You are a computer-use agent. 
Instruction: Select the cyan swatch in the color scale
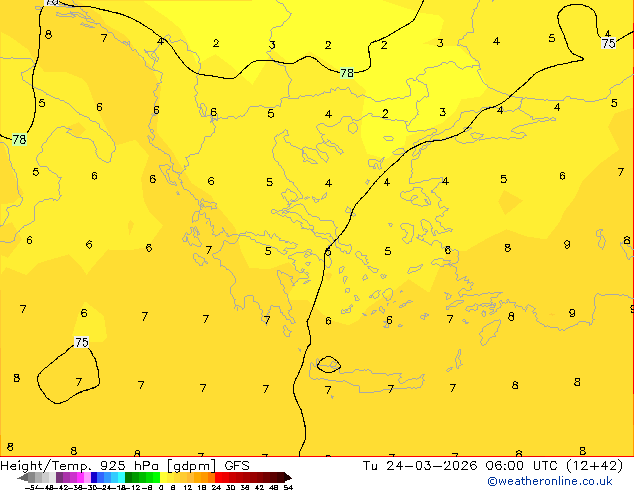click(121, 477)
